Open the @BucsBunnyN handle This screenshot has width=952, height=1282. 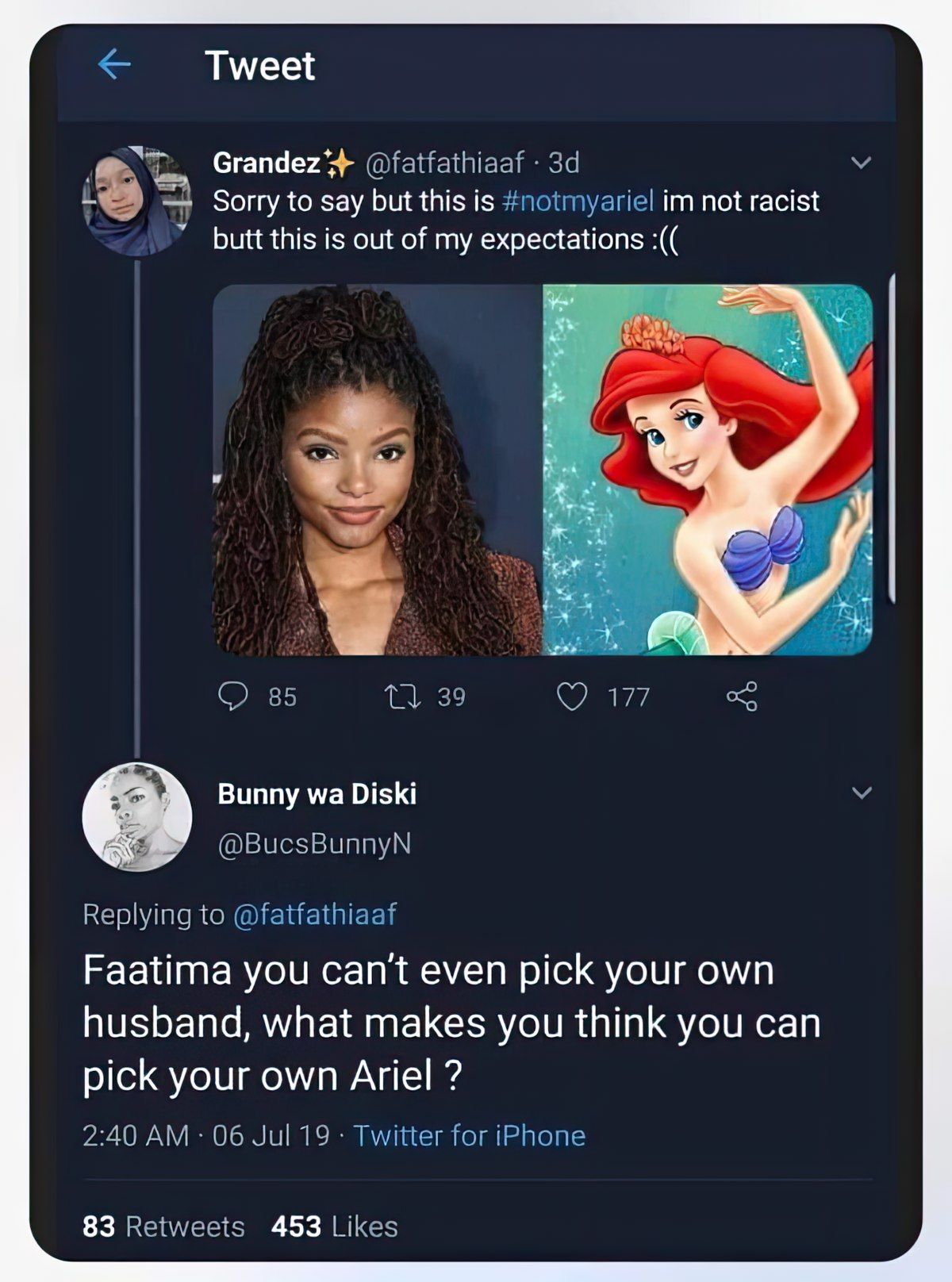314,843
